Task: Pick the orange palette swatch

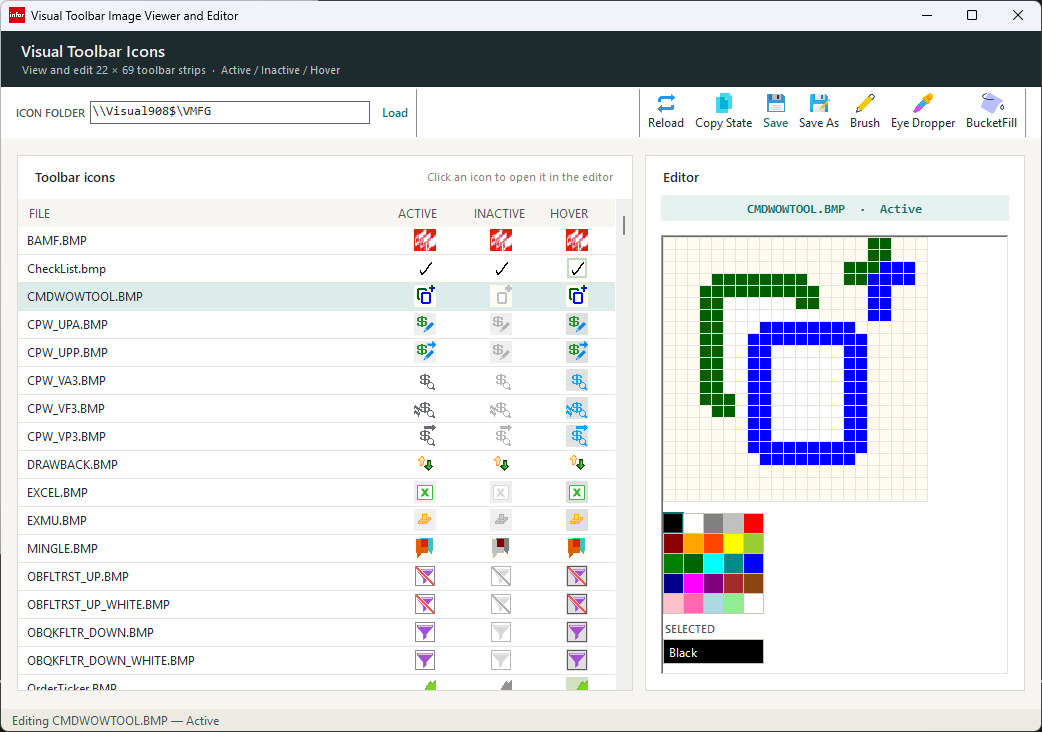Action: pos(693,543)
